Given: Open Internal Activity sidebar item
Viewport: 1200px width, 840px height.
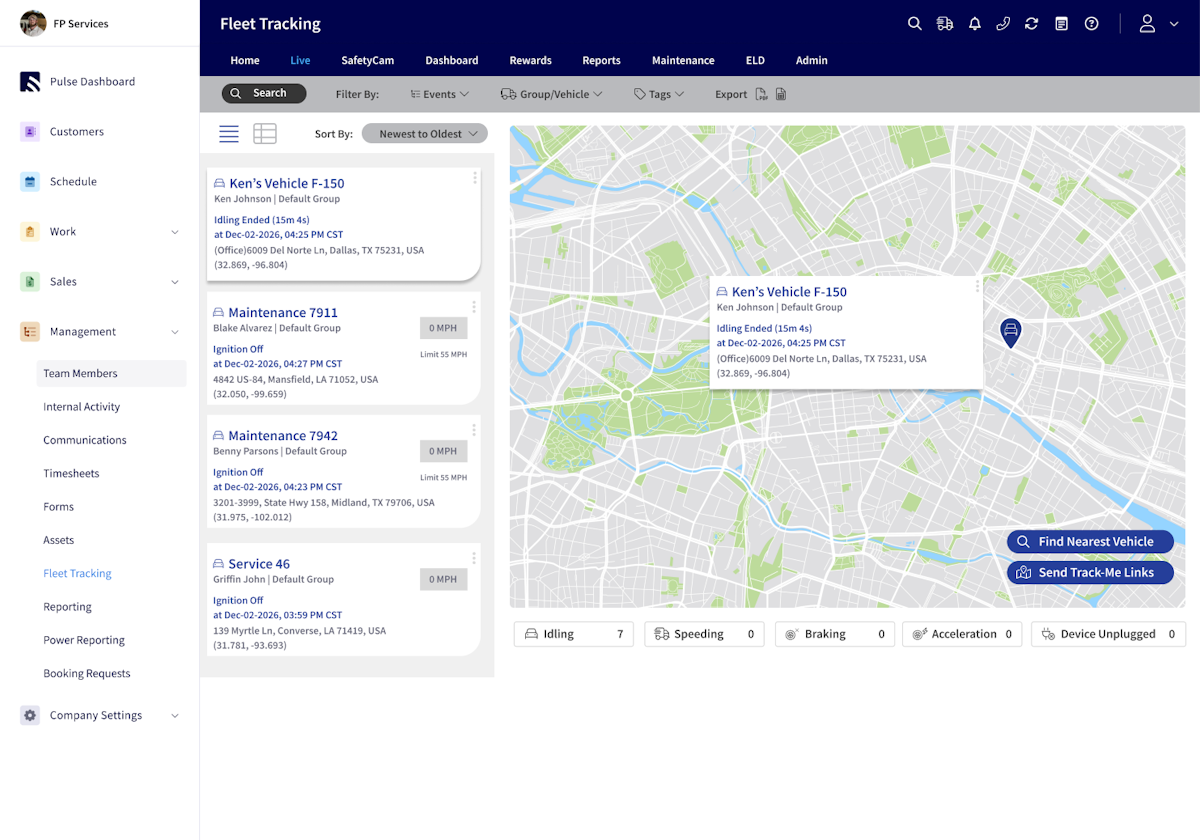Looking at the screenshot, I should [81, 407].
